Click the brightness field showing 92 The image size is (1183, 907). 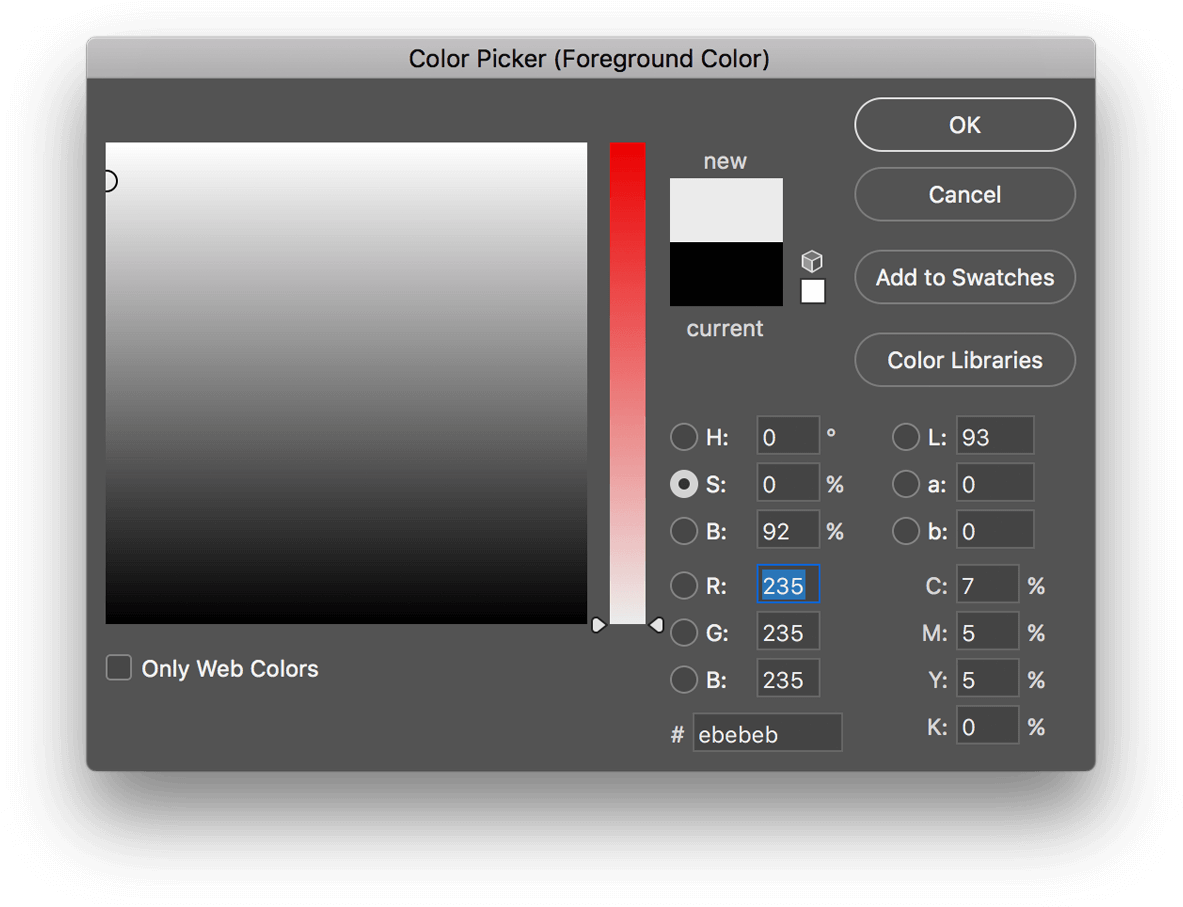point(788,530)
